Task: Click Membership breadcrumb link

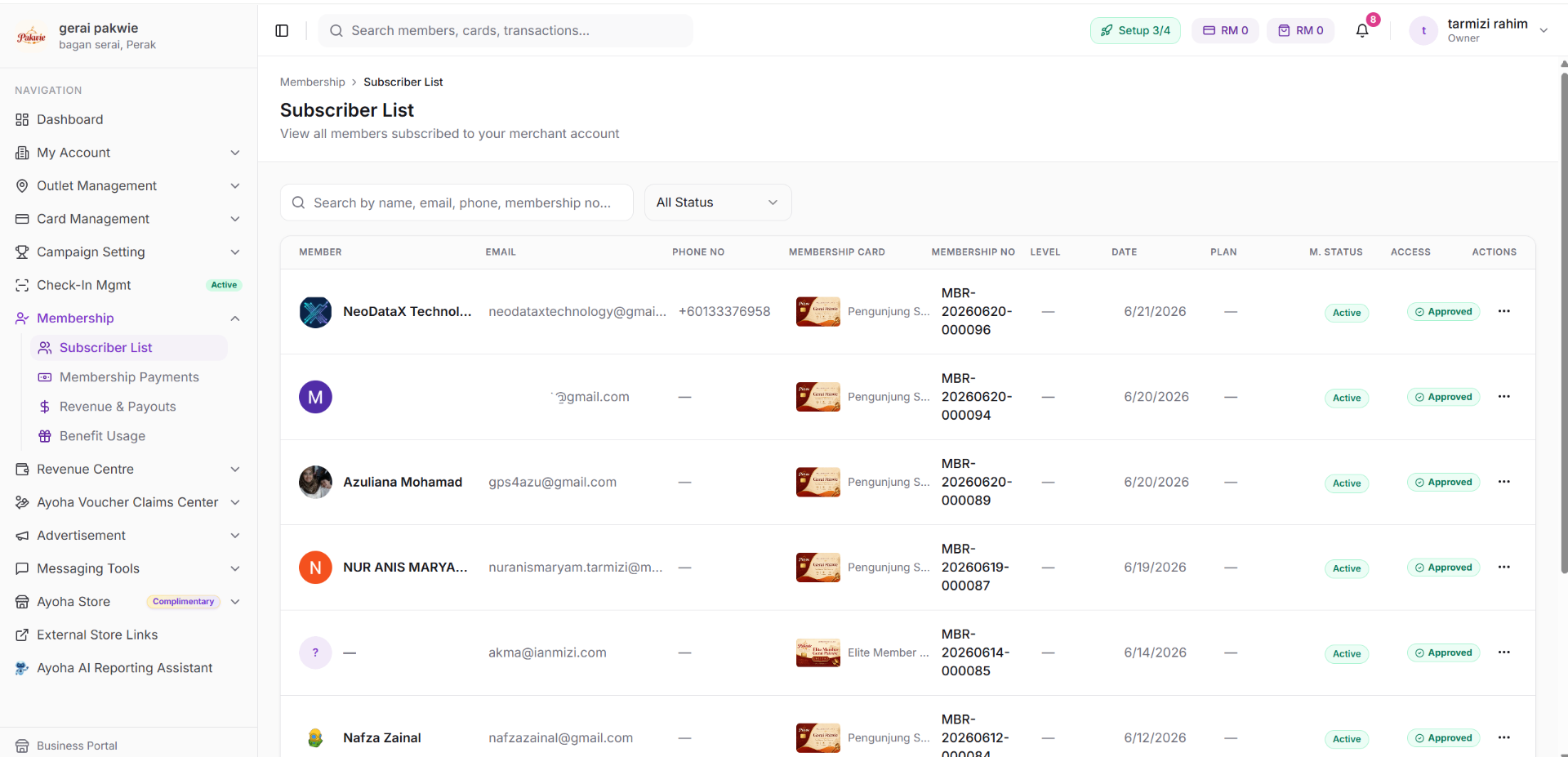Action: [x=313, y=82]
